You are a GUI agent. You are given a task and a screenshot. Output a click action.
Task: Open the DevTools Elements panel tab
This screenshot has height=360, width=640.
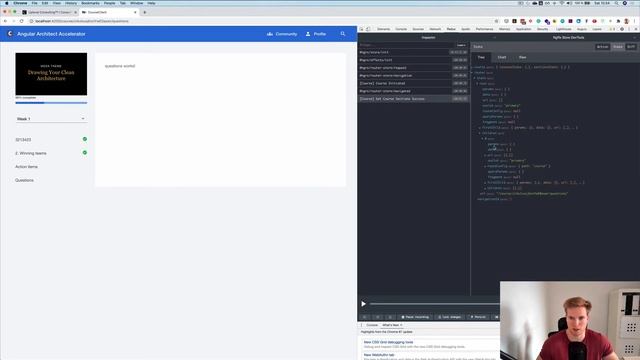pyautogui.click(x=383, y=29)
